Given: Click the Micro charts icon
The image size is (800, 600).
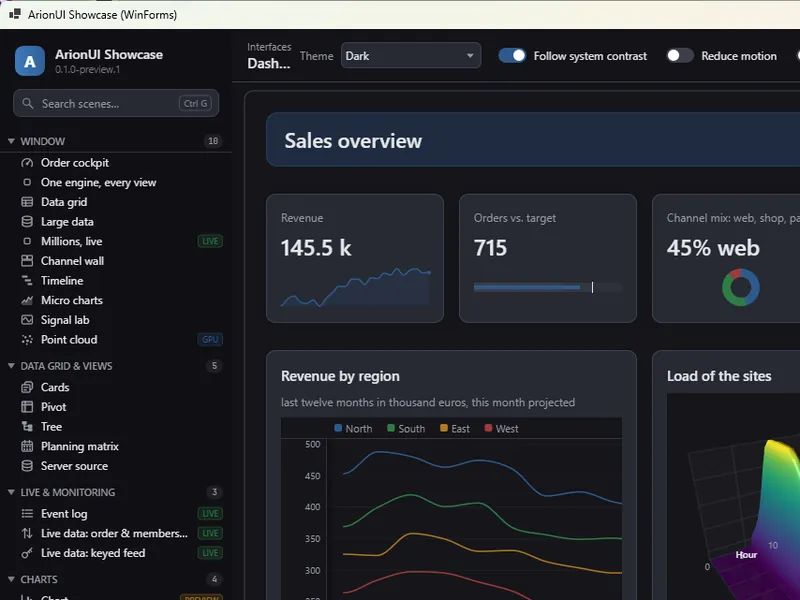Looking at the screenshot, I should tap(27, 301).
